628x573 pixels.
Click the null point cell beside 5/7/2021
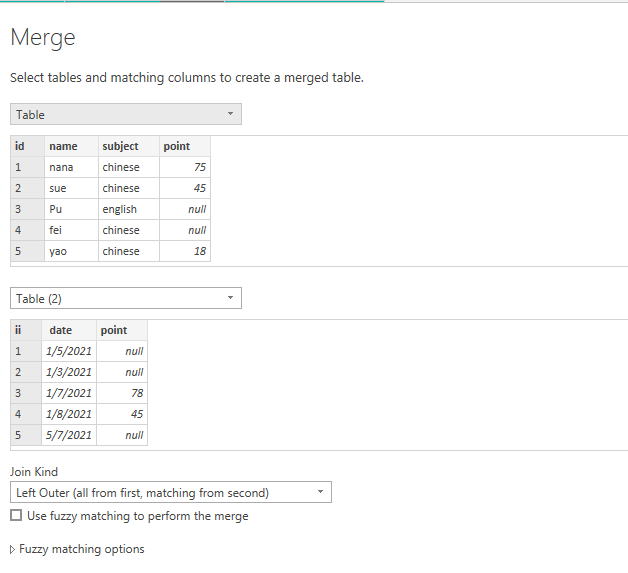122,435
